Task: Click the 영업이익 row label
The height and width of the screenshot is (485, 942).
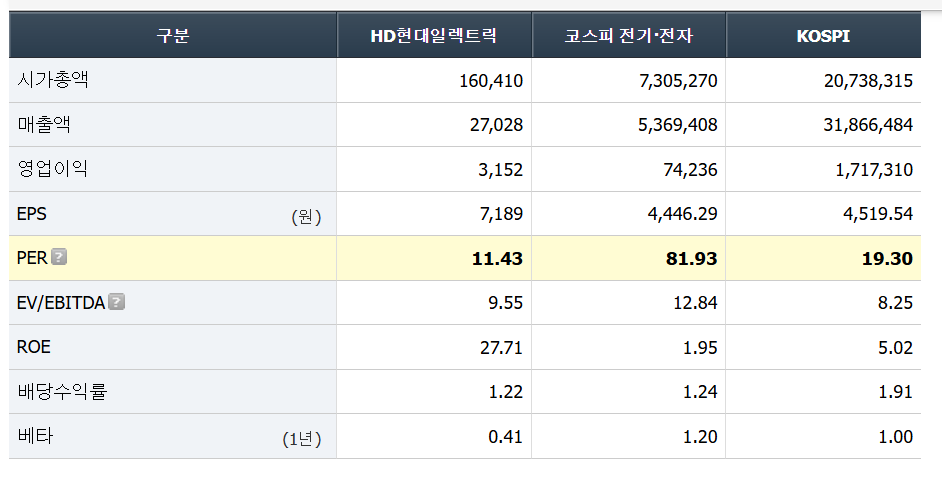Action: 53,169
